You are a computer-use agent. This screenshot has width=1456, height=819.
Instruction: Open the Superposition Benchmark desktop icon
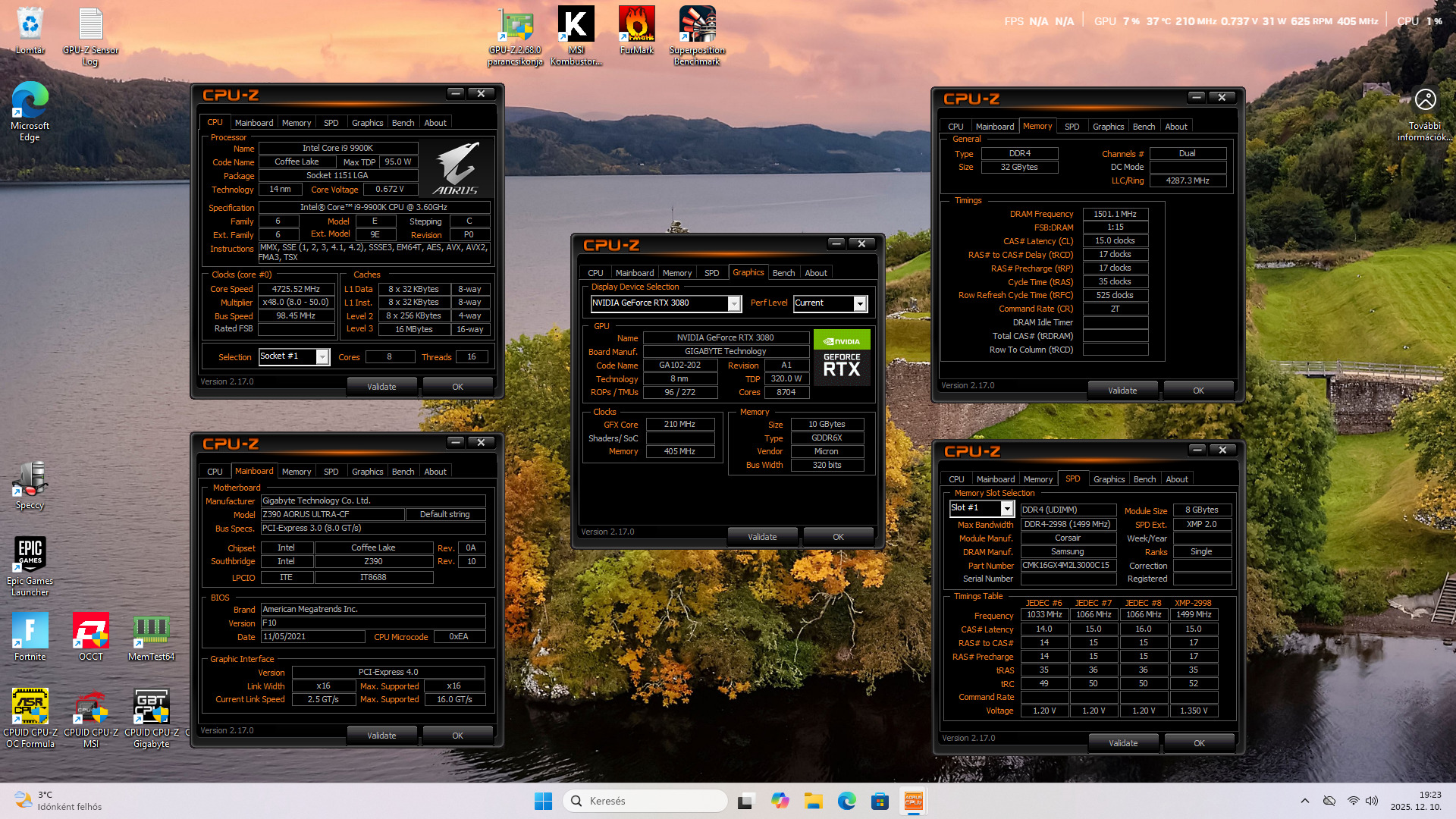pos(697,27)
